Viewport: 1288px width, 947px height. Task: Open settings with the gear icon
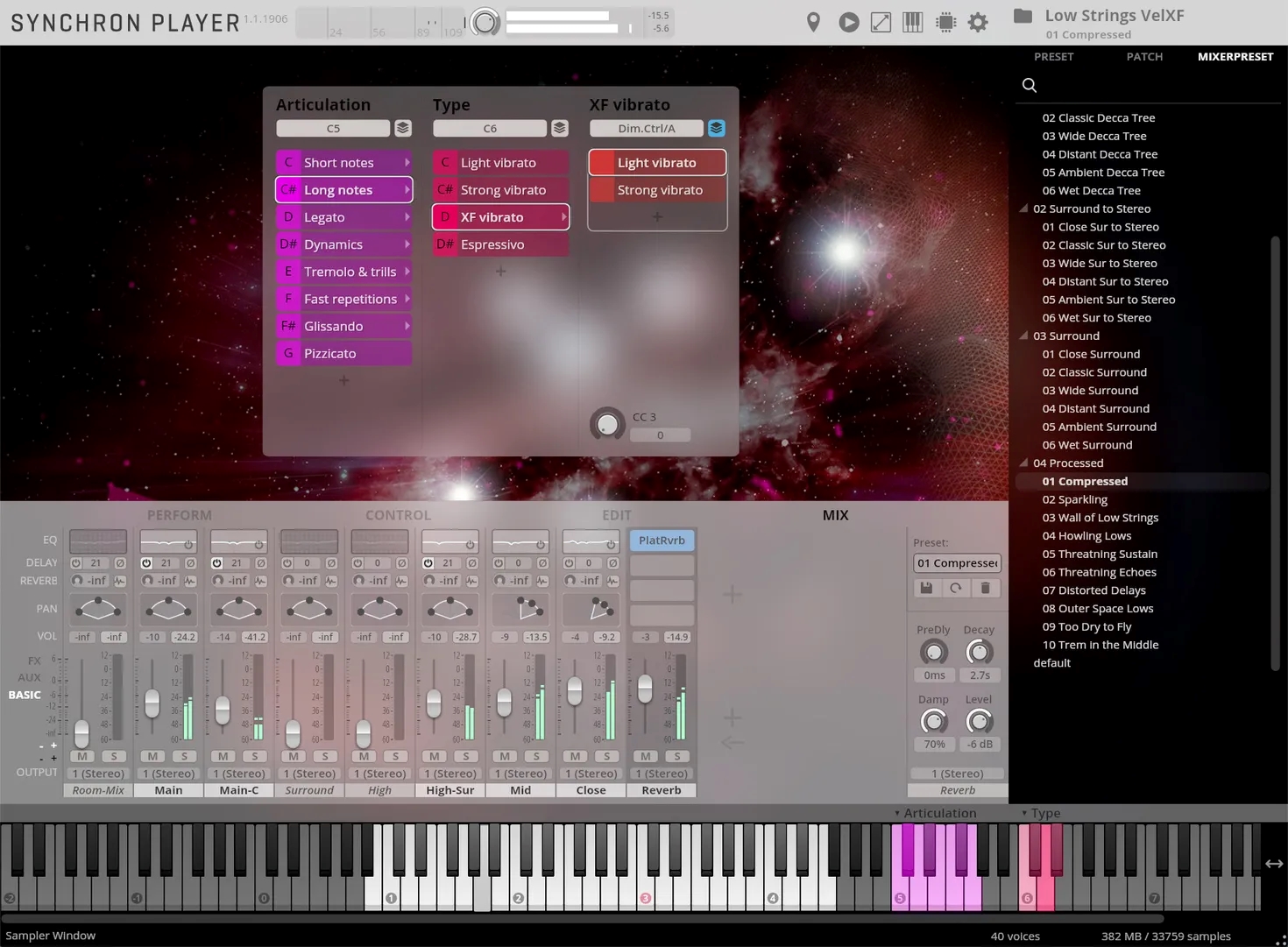click(978, 22)
